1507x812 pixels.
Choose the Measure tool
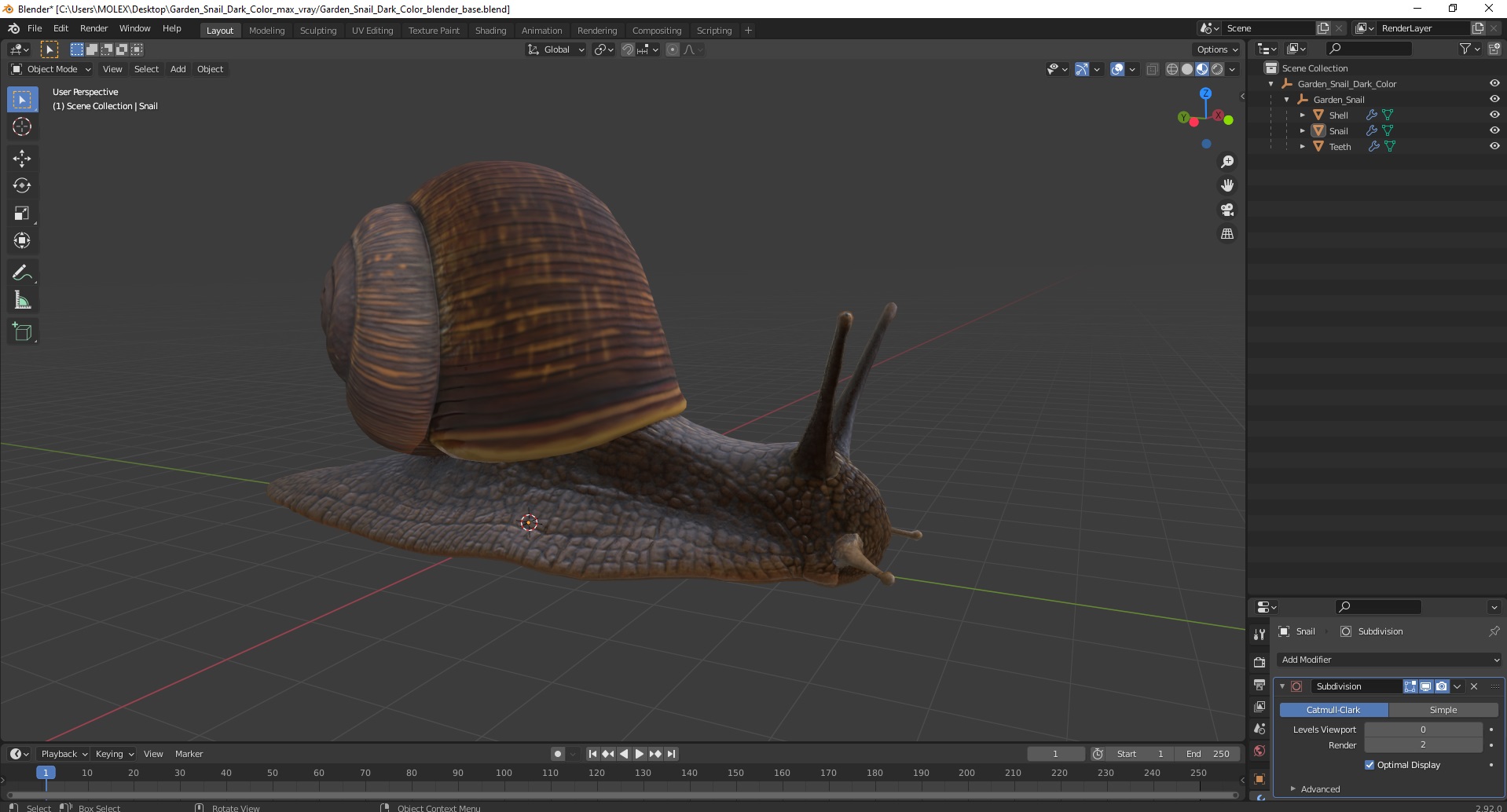22,301
